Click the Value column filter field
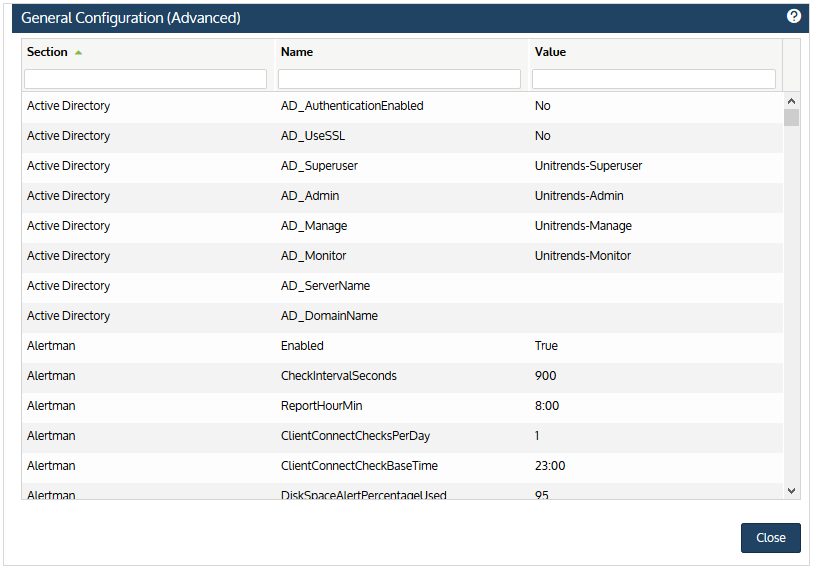This screenshot has height=569, width=814. tap(654, 79)
